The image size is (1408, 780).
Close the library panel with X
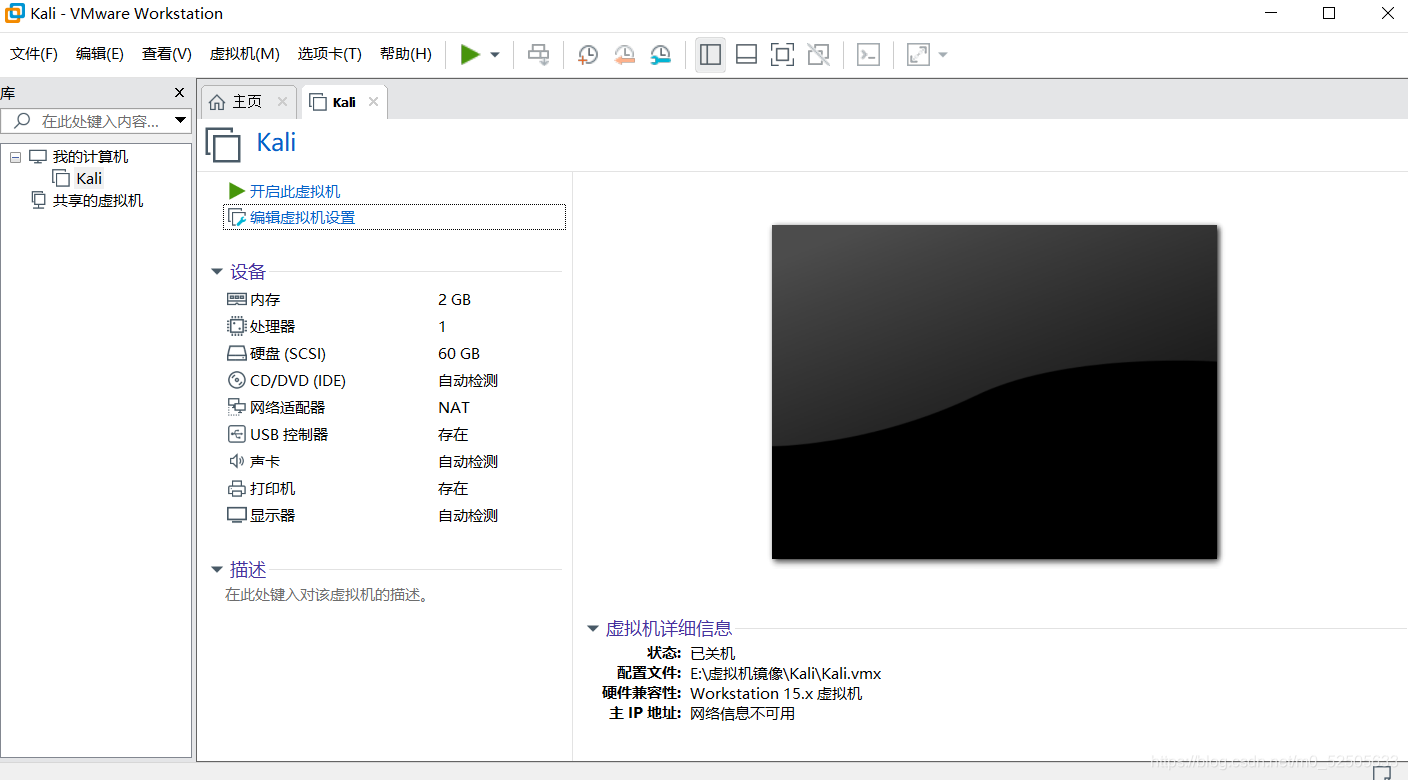click(x=180, y=93)
